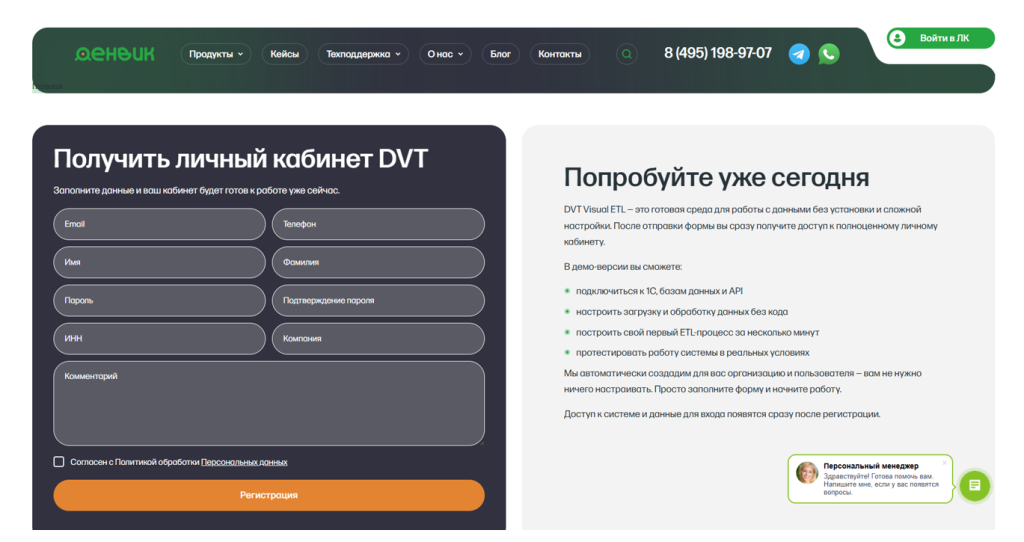Expand the Продукты dropdown menu
Screen dimensions: 1024x542
pyautogui.click(x=216, y=54)
